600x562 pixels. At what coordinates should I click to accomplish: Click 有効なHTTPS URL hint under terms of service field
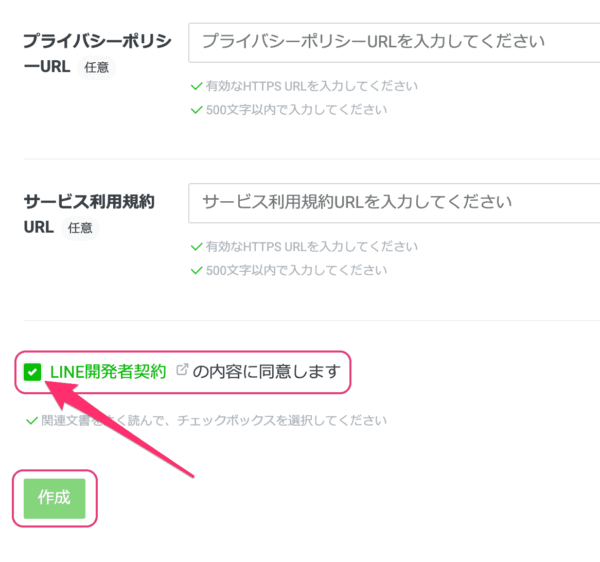[x=311, y=247]
